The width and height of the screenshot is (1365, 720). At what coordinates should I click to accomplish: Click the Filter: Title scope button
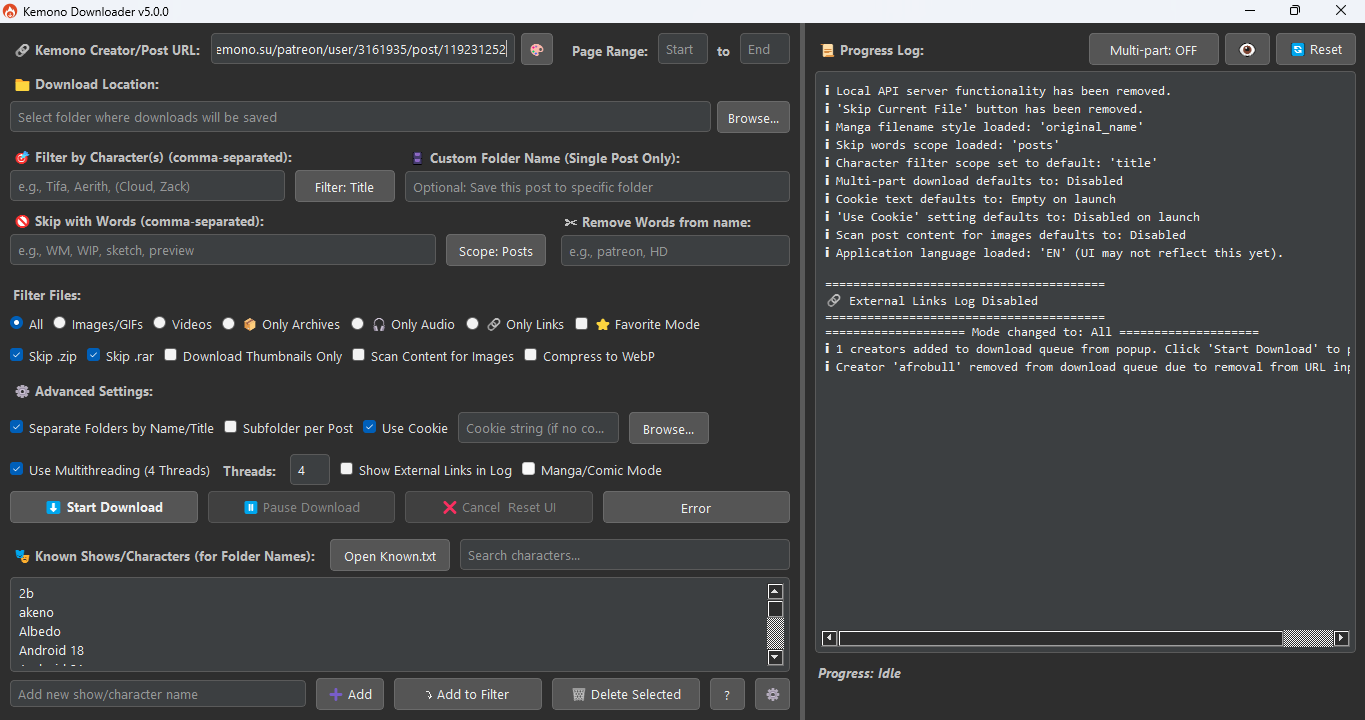pyautogui.click(x=344, y=187)
